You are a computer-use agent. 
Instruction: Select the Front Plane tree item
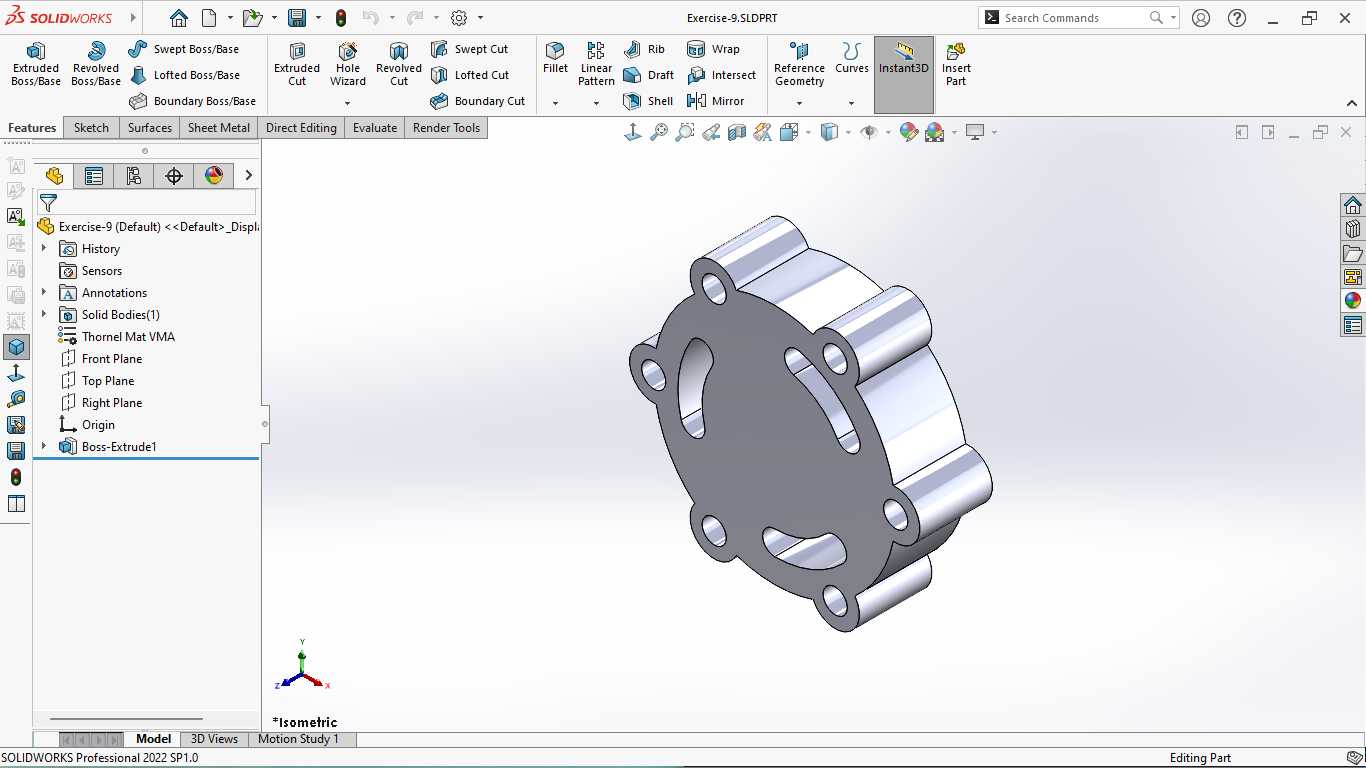point(101,359)
